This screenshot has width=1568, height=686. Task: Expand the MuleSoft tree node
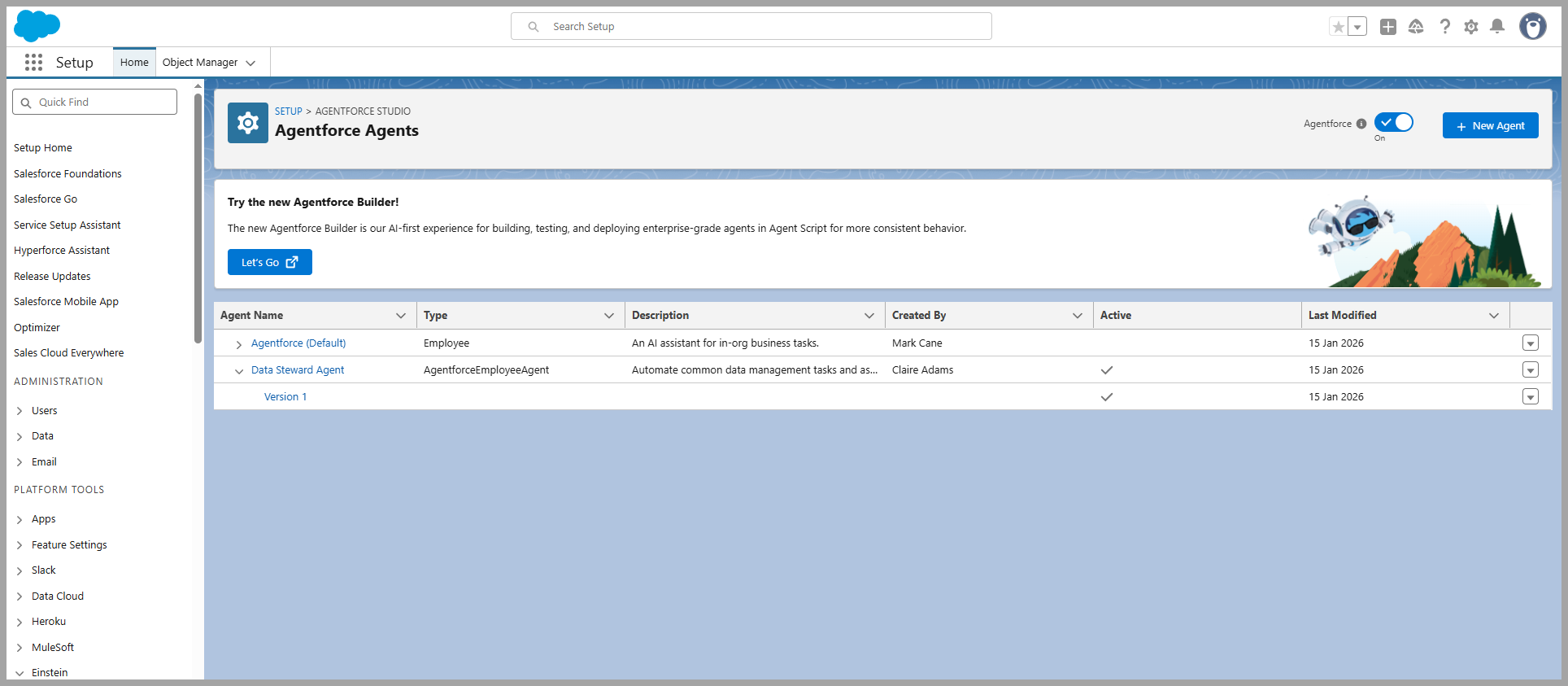coord(20,648)
